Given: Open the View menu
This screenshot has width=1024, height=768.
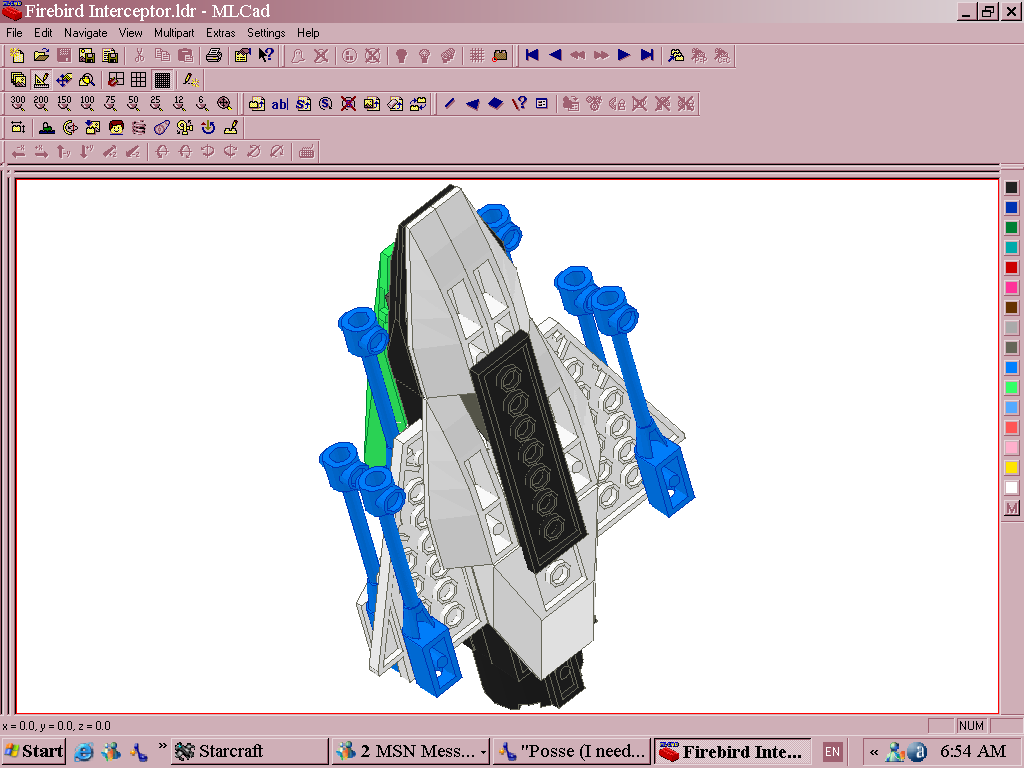Looking at the screenshot, I should (x=131, y=33).
